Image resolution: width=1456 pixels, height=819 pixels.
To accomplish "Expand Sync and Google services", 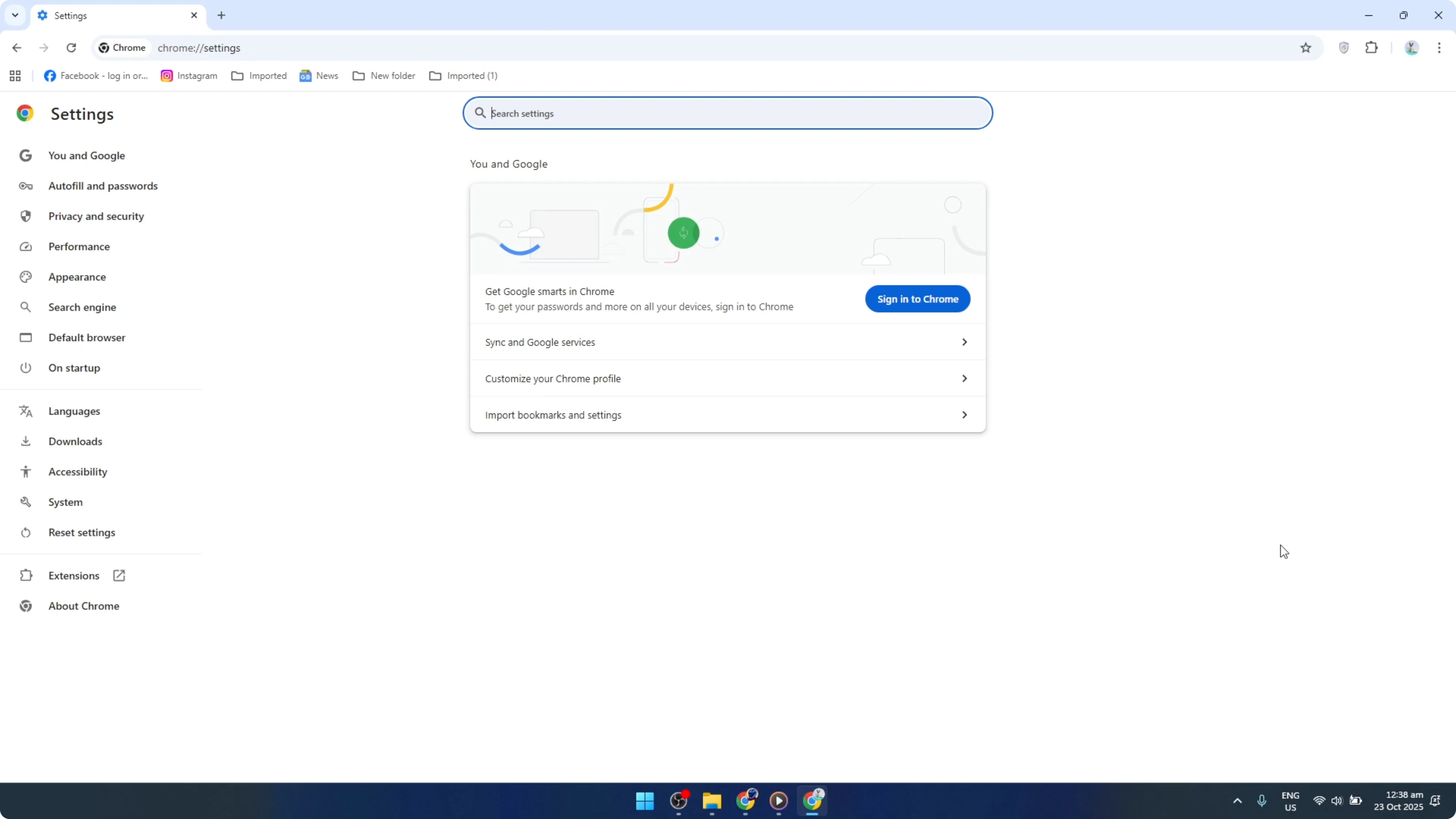I will (x=726, y=342).
